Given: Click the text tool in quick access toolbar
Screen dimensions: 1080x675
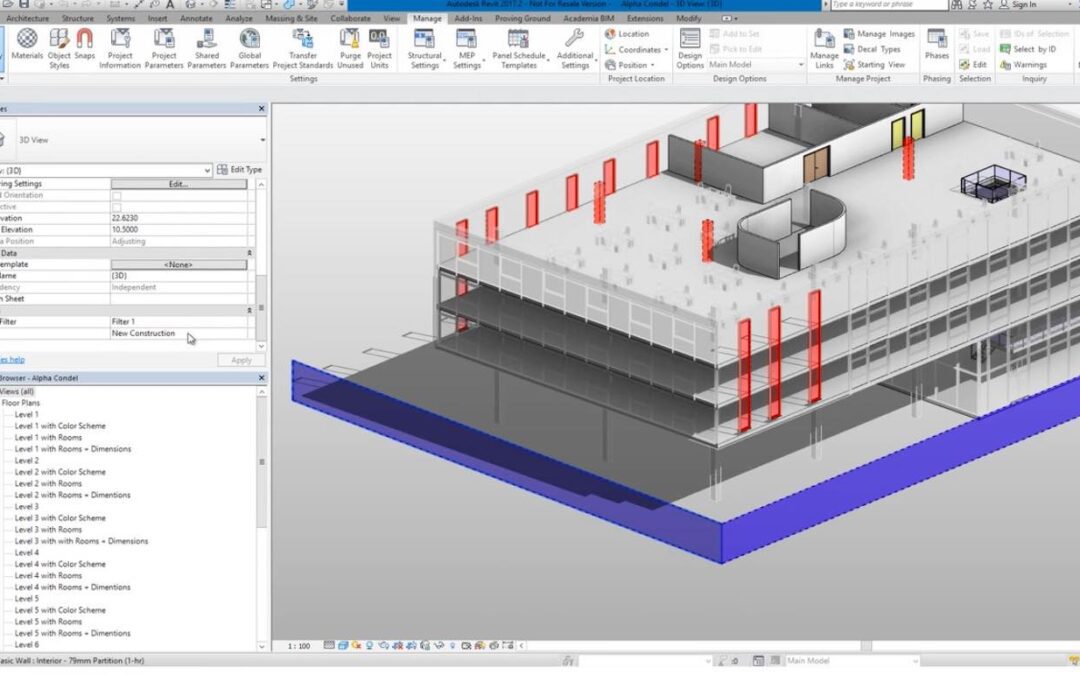Looking at the screenshot, I should [169, 4].
